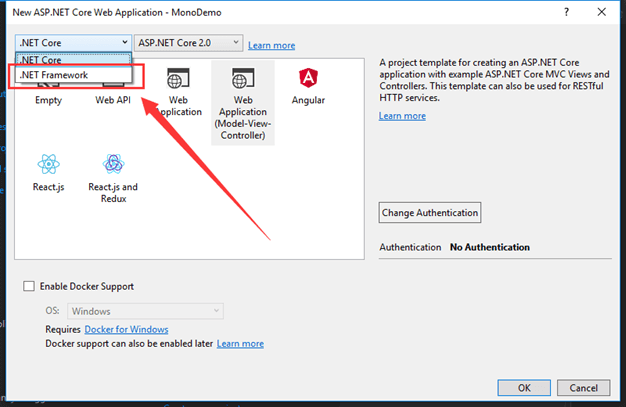626x407 pixels.
Task: Enable Docker Support checkbox
Action: pos(29,286)
